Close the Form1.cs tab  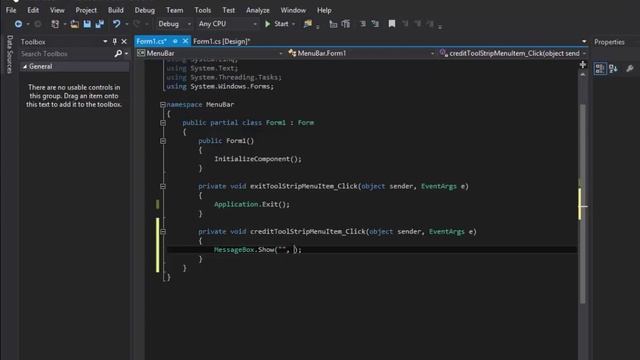185,41
